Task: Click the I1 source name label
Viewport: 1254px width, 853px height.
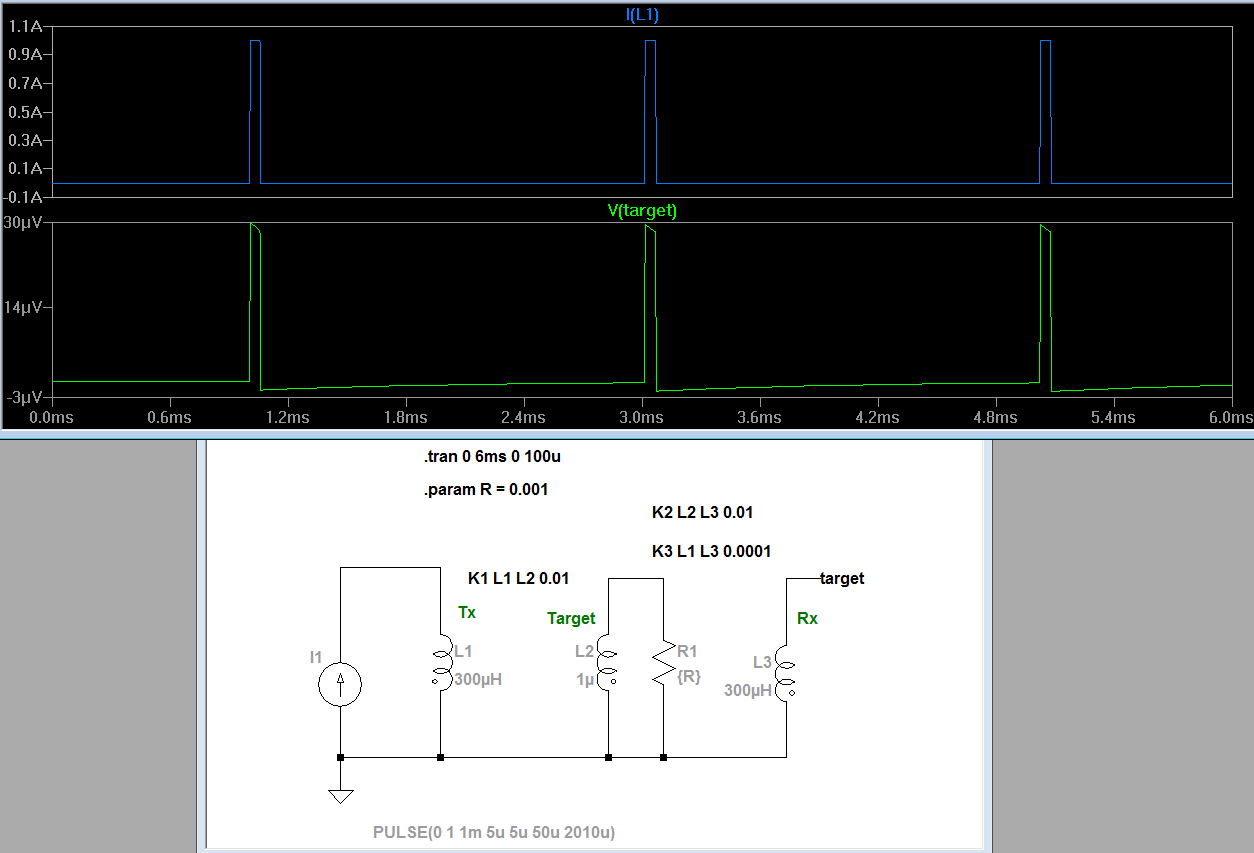Action: tap(316, 657)
